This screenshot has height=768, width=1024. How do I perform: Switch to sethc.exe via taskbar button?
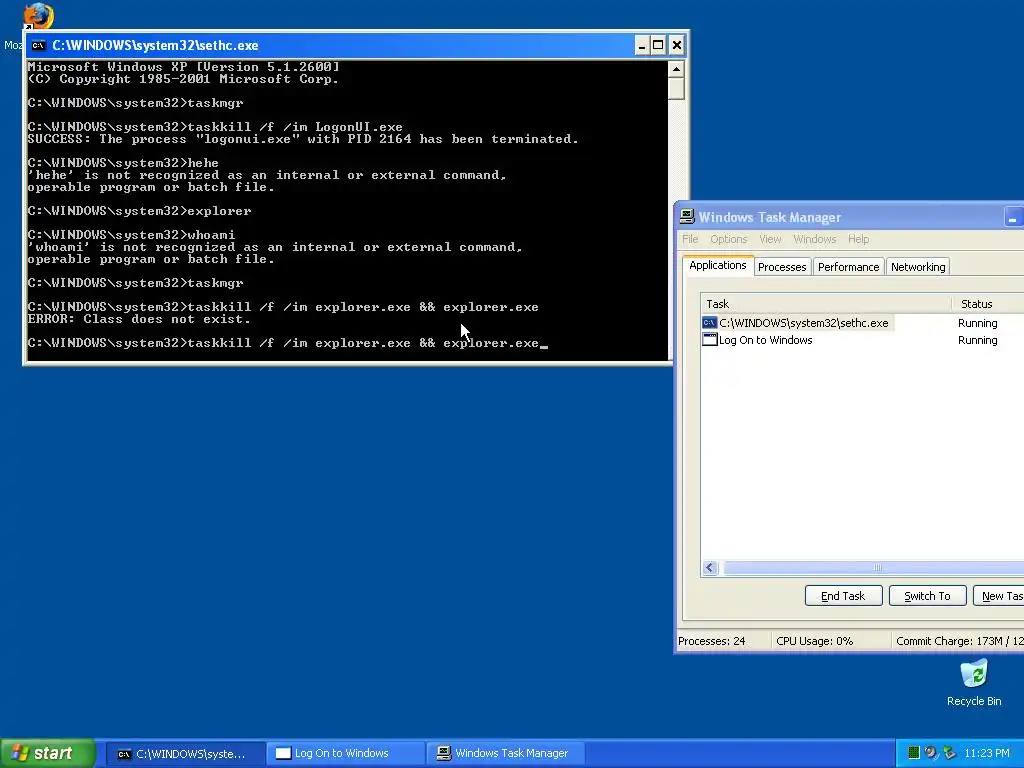185,754
